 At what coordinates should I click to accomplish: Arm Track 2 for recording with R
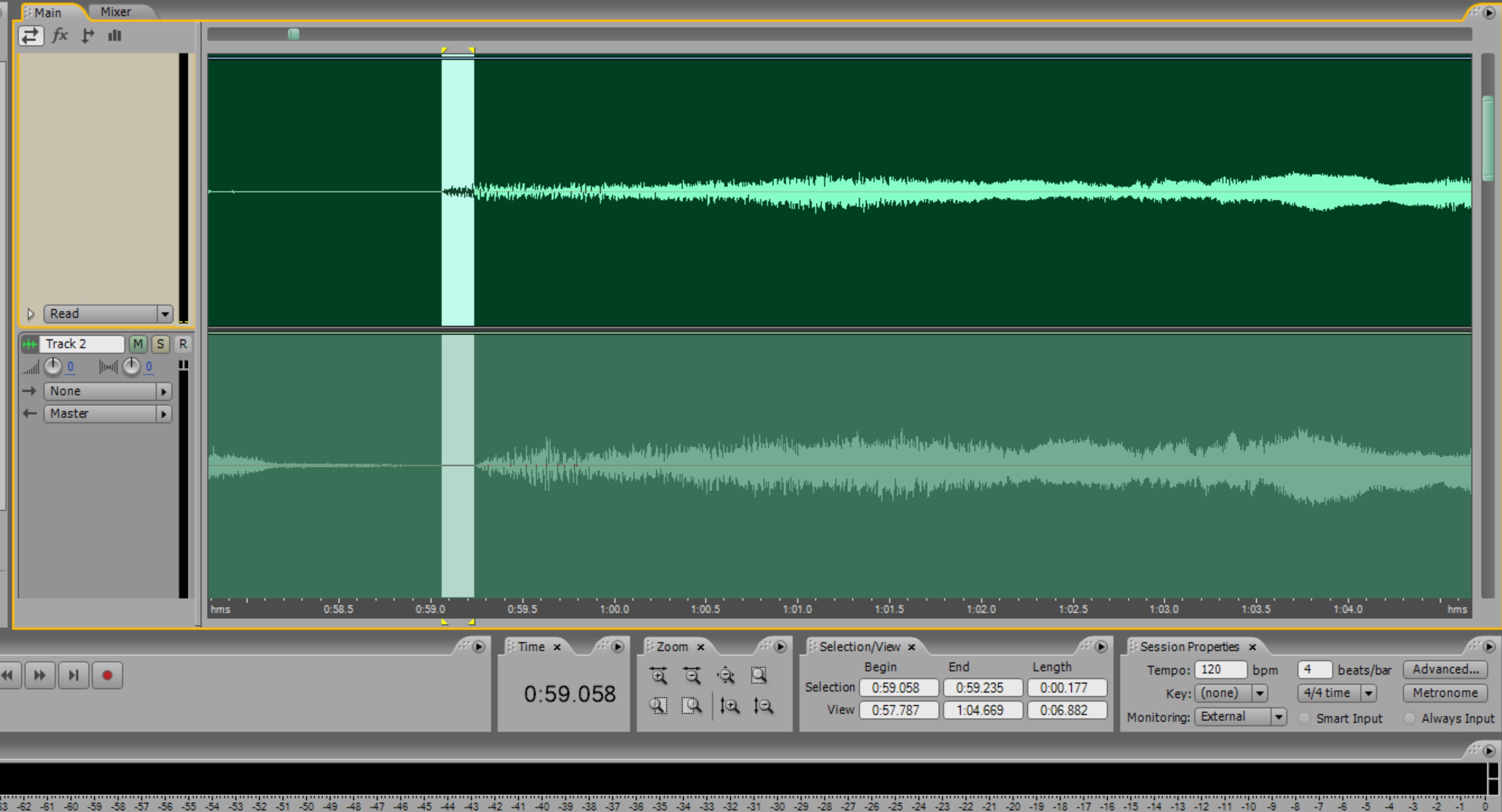183,344
